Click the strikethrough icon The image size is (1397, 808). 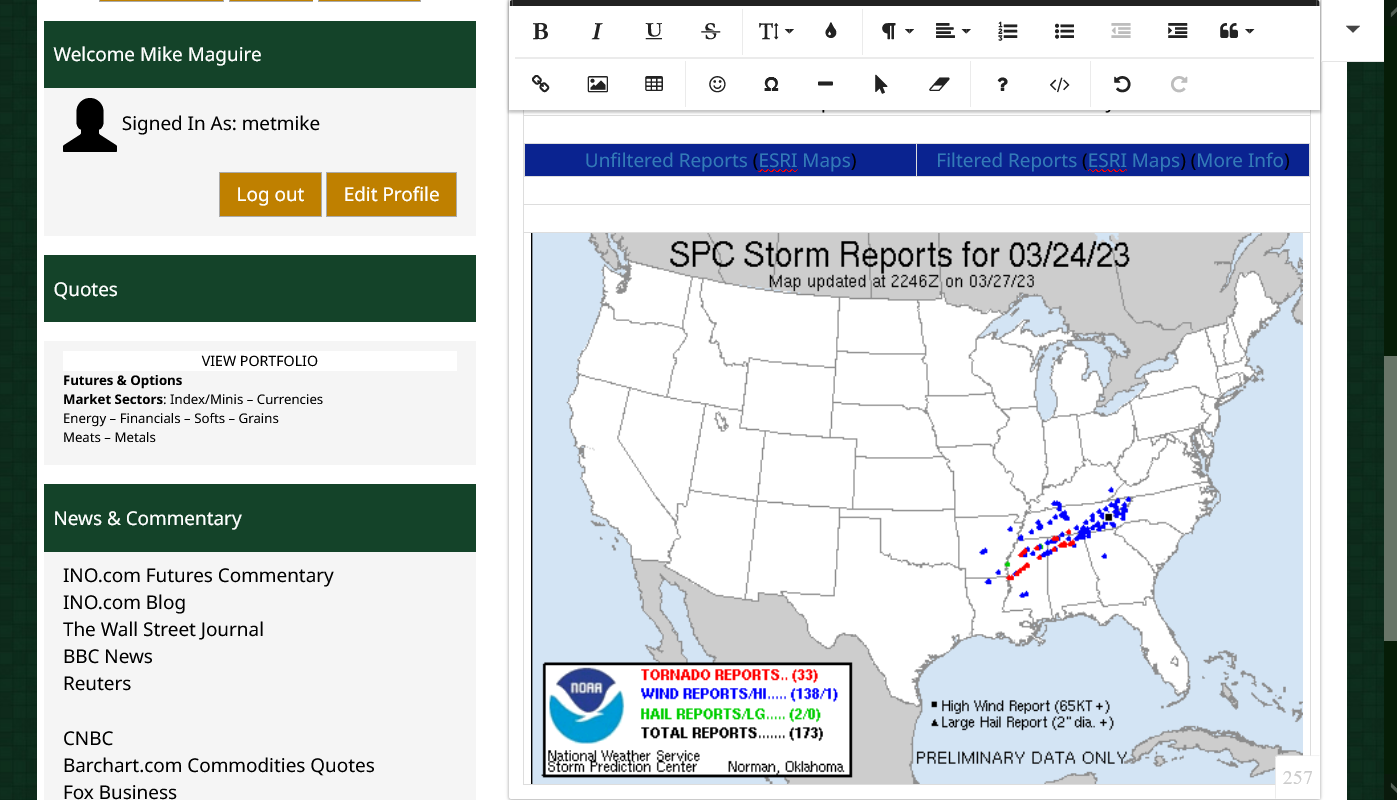point(710,32)
